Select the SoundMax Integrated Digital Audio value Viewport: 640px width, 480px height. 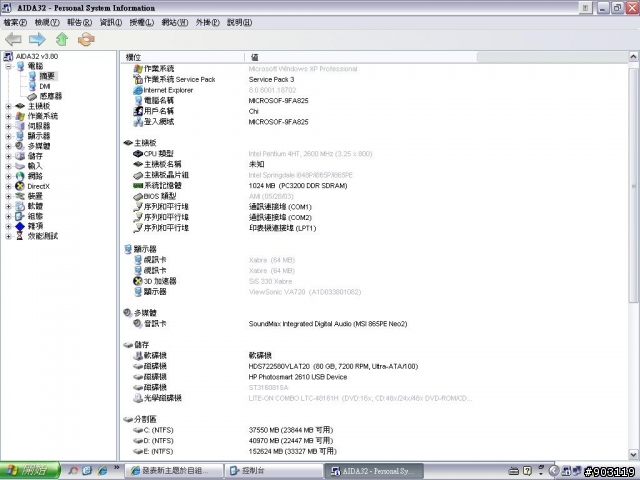[328, 324]
